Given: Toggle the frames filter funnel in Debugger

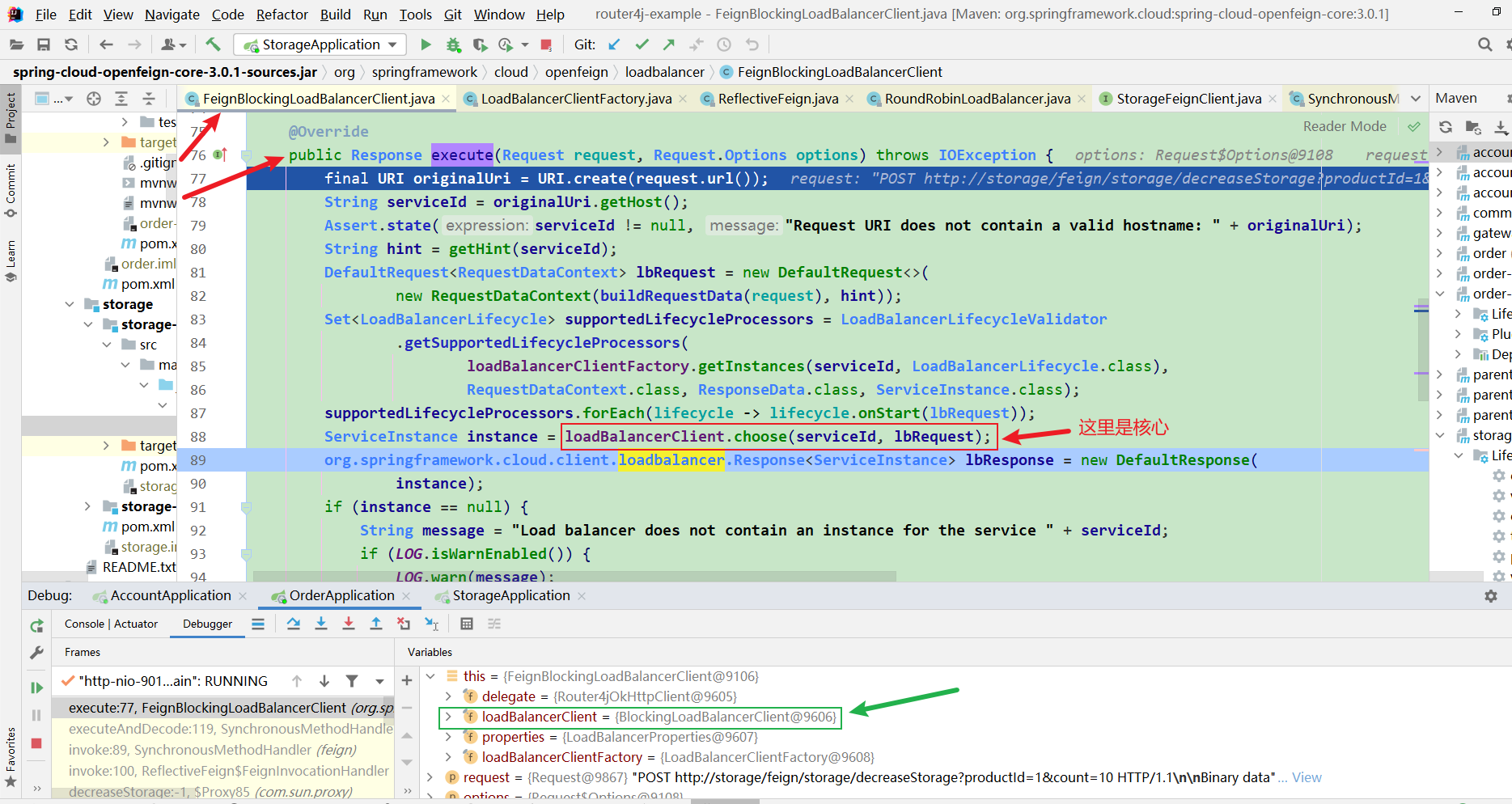Looking at the screenshot, I should point(351,681).
